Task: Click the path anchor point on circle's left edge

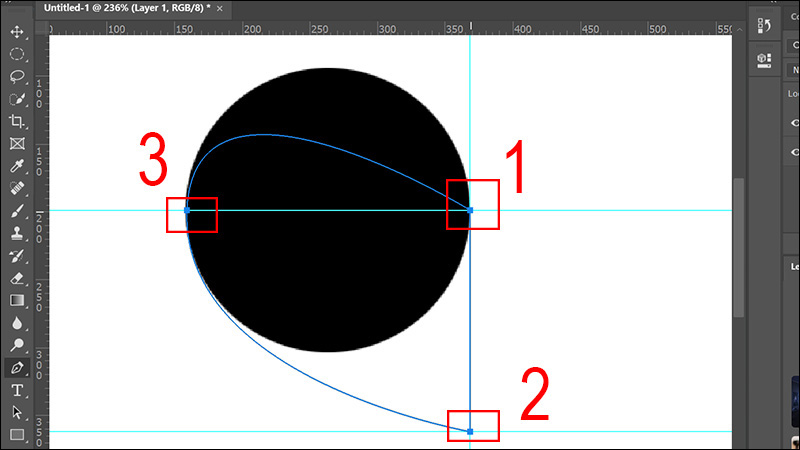Action: click(x=187, y=210)
